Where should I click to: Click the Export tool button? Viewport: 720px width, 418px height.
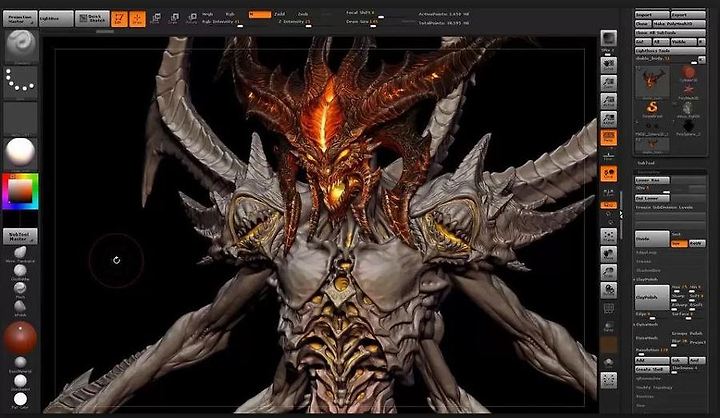pos(688,15)
